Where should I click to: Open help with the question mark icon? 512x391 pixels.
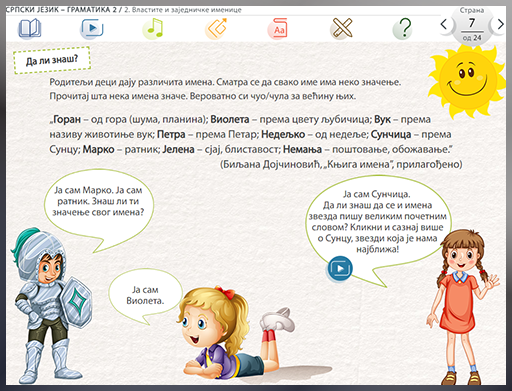(x=403, y=28)
